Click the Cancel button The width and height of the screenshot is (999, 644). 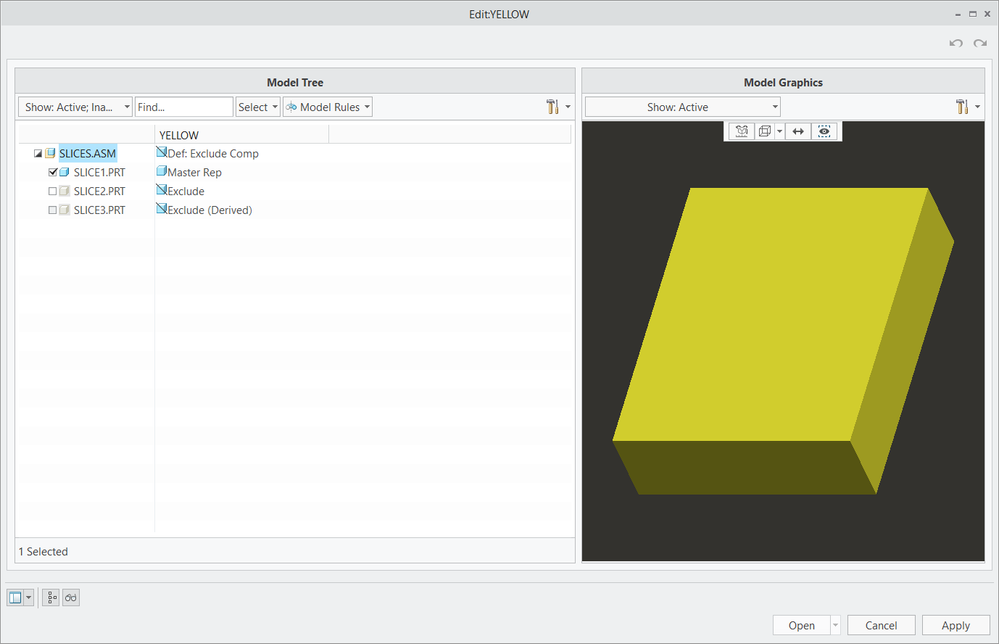click(881, 626)
